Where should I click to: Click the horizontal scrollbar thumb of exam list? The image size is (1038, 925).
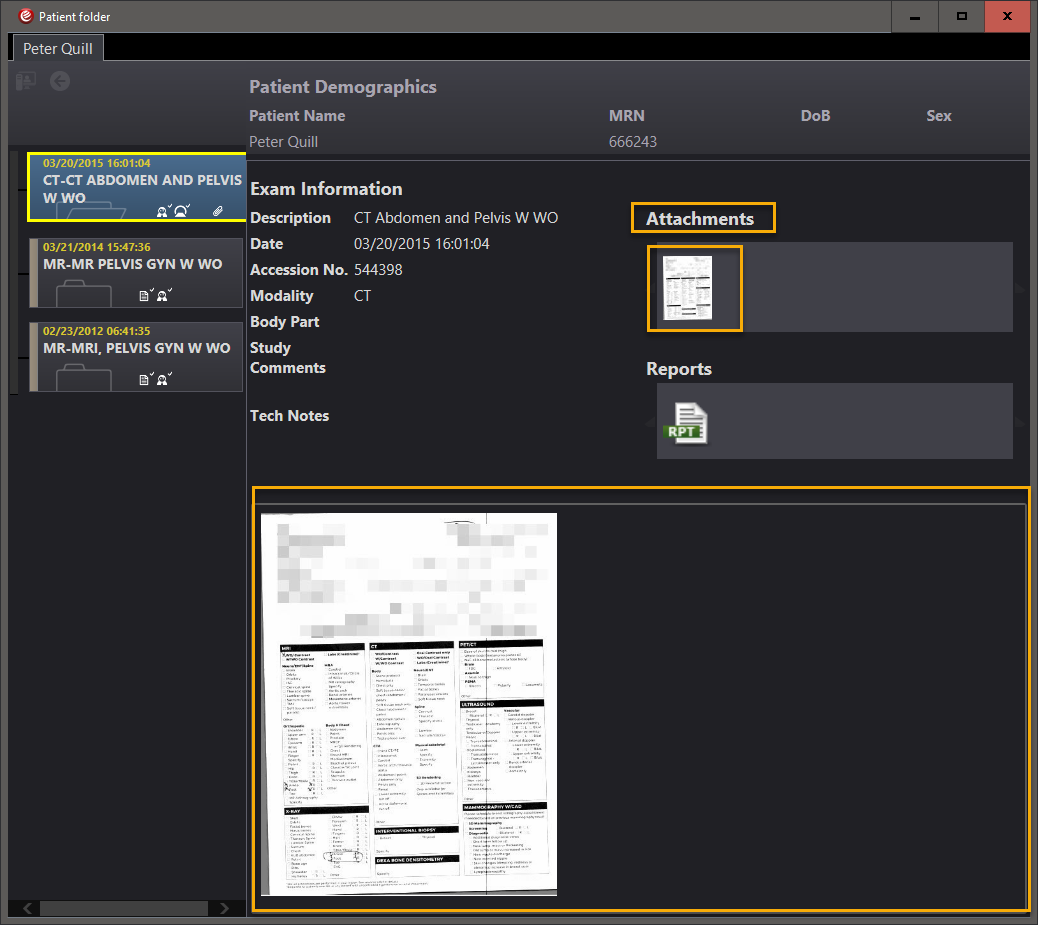tap(123, 908)
